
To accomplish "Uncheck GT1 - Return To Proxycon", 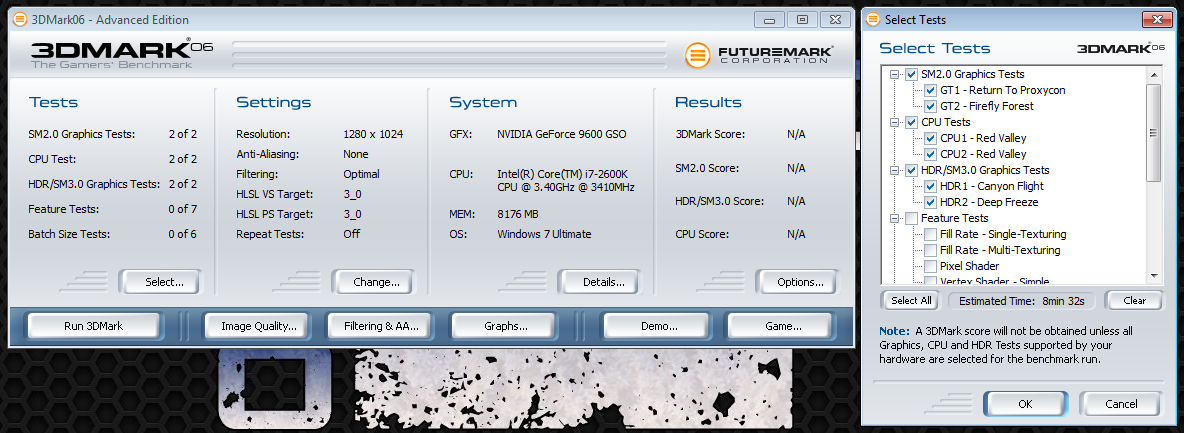I will point(930,90).
